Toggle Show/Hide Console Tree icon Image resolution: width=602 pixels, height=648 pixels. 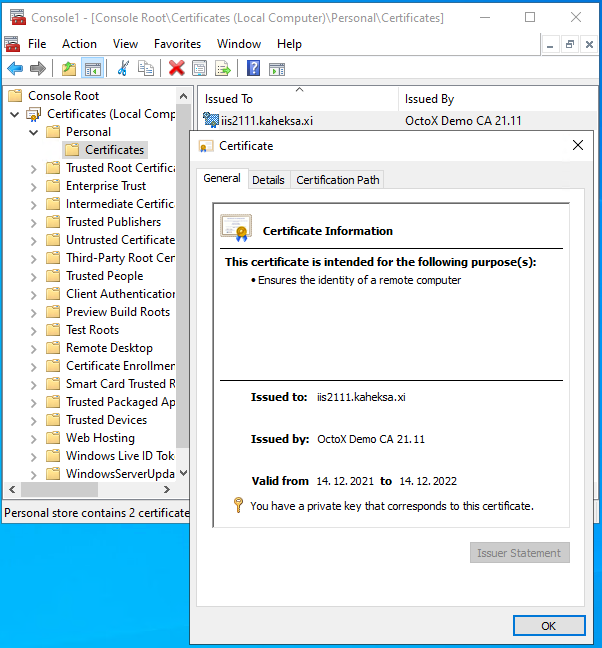click(93, 69)
